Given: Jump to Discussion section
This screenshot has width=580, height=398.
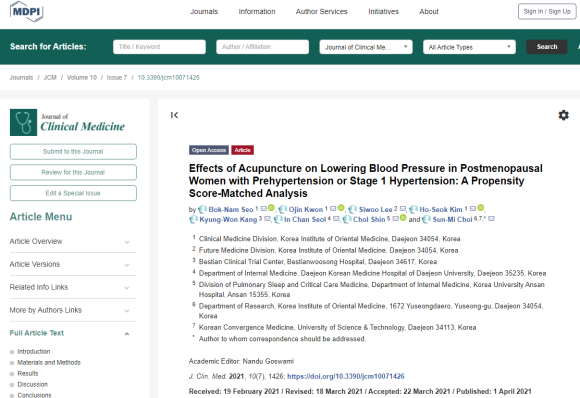Looking at the screenshot, I should (33, 385).
